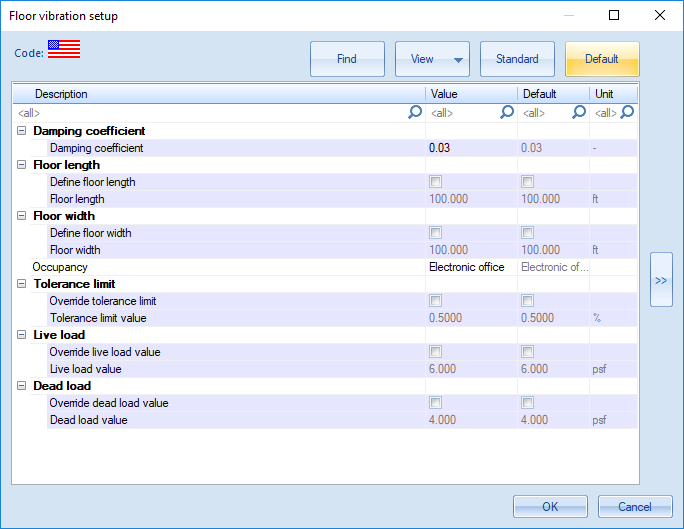Click the Description filter search icon
Screen dimensions: 684x529
tap(415, 113)
